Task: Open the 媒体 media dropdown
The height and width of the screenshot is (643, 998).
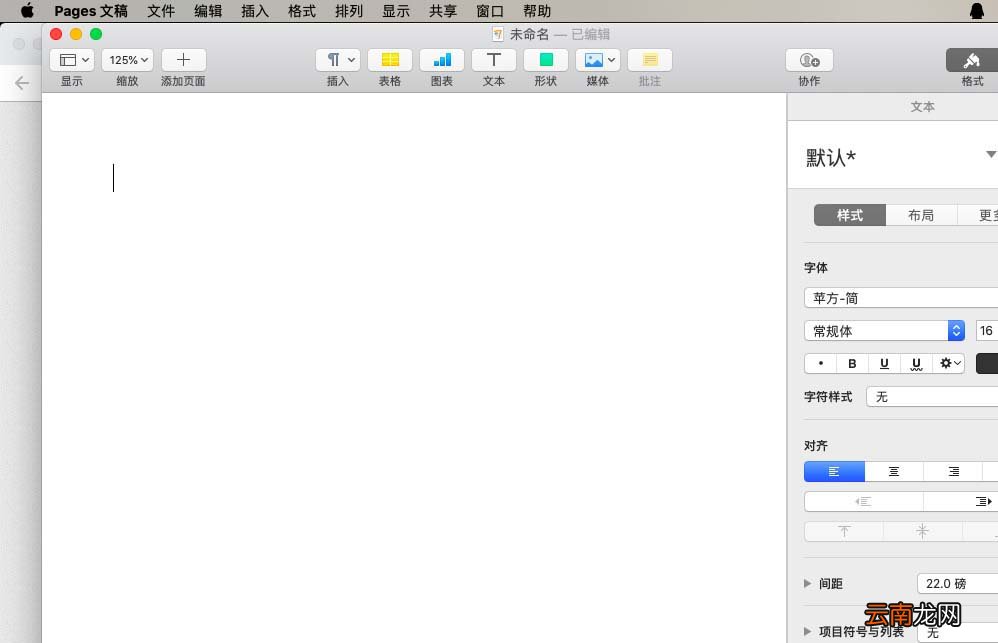Action: click(x=598, y=60)
